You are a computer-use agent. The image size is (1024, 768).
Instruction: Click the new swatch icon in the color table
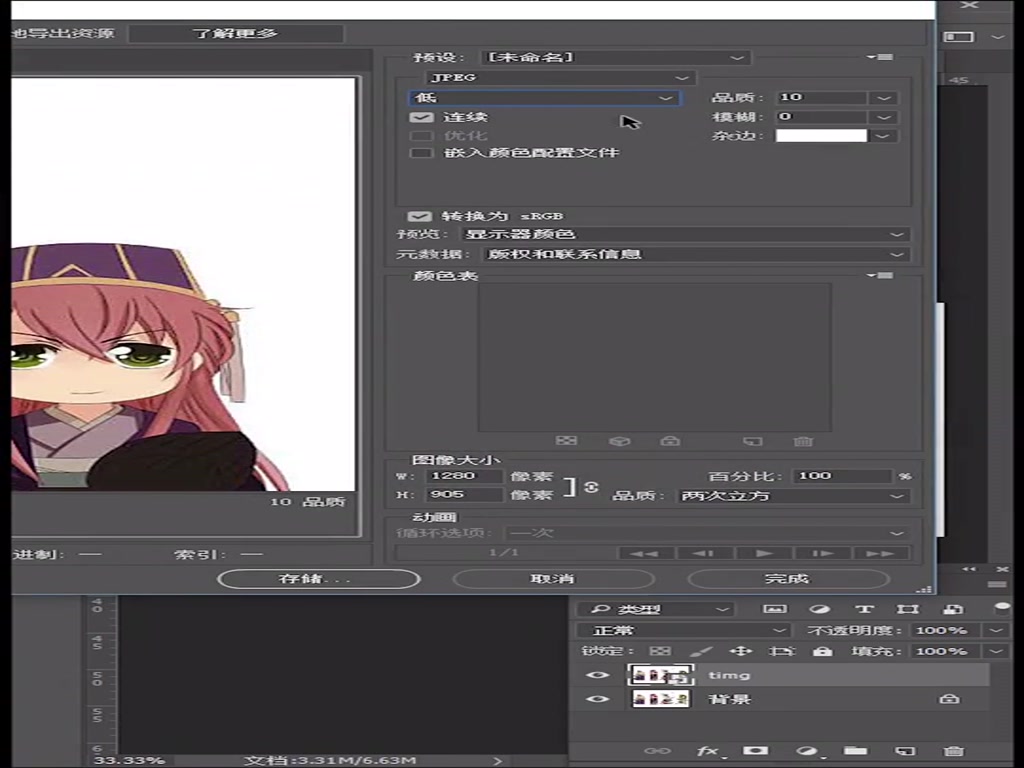[x=753, y=441]
